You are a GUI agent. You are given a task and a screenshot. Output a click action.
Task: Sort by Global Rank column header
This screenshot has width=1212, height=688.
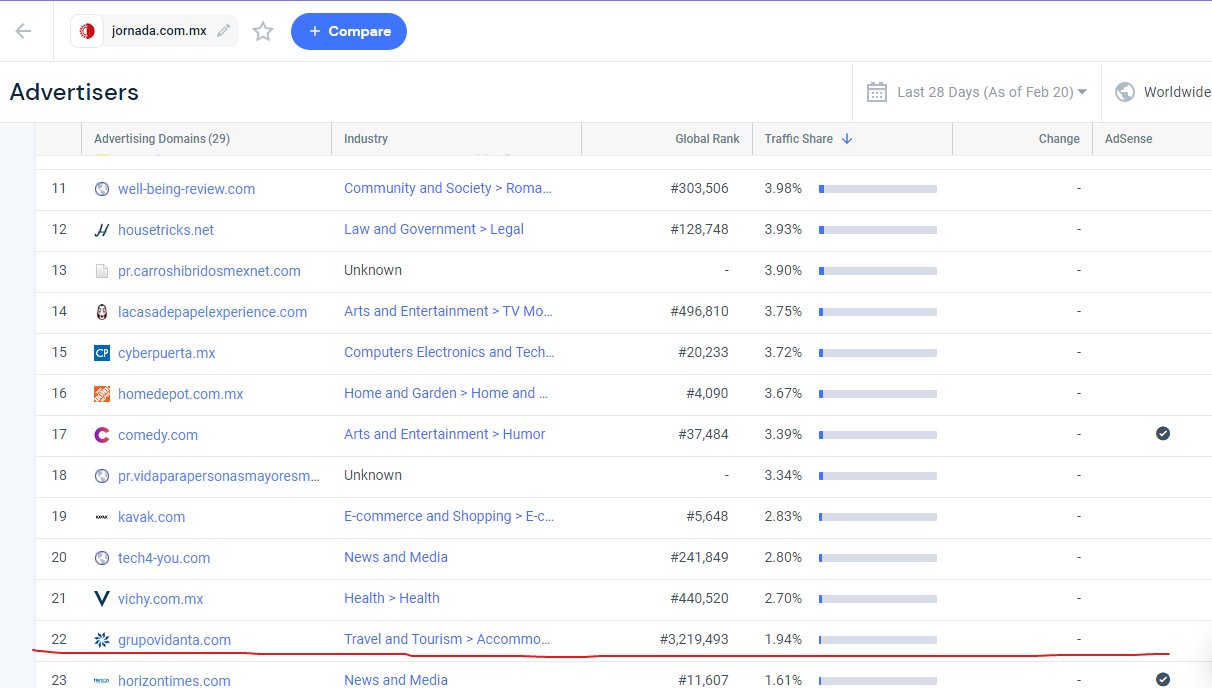(x=707, y=139)
